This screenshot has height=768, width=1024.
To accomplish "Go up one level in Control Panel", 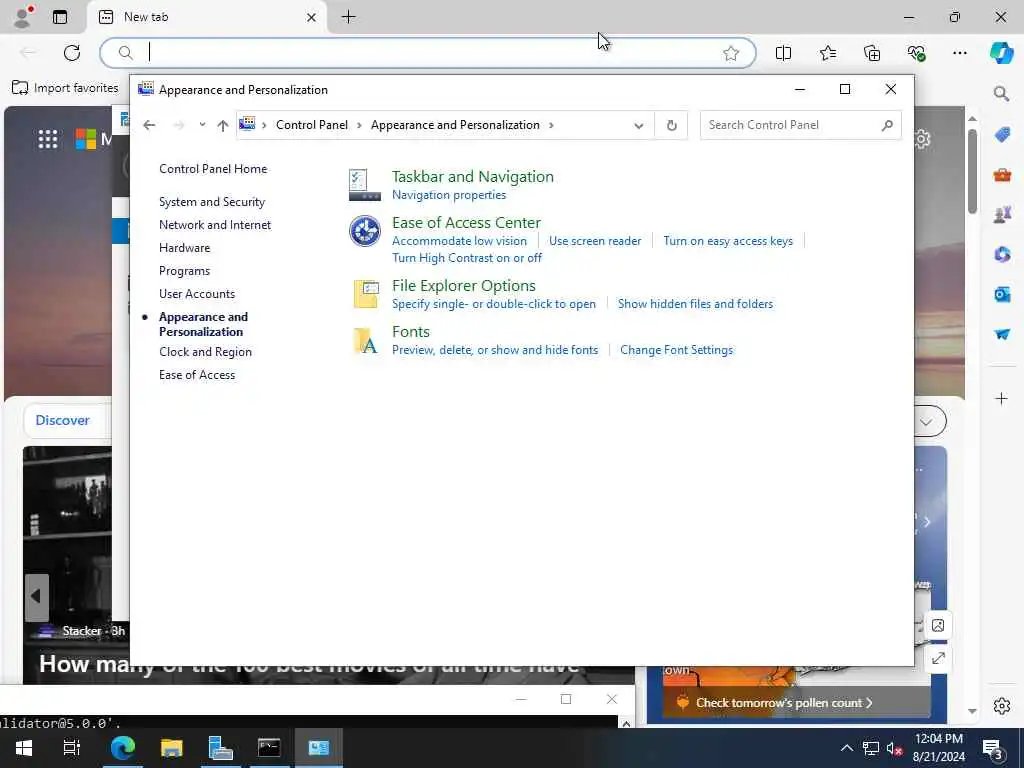I will point(223,125).
